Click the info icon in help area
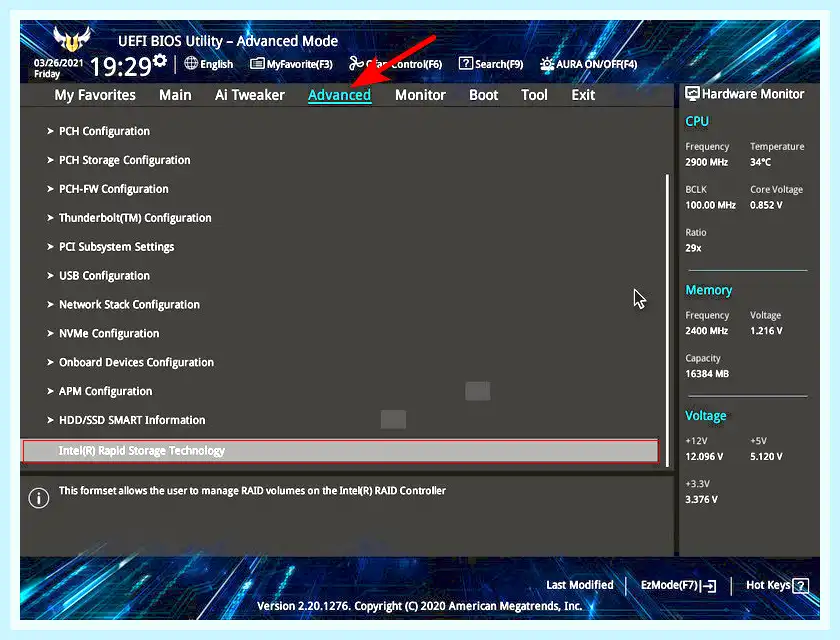This screenshot has width=840, height=640. pos(39,498)
